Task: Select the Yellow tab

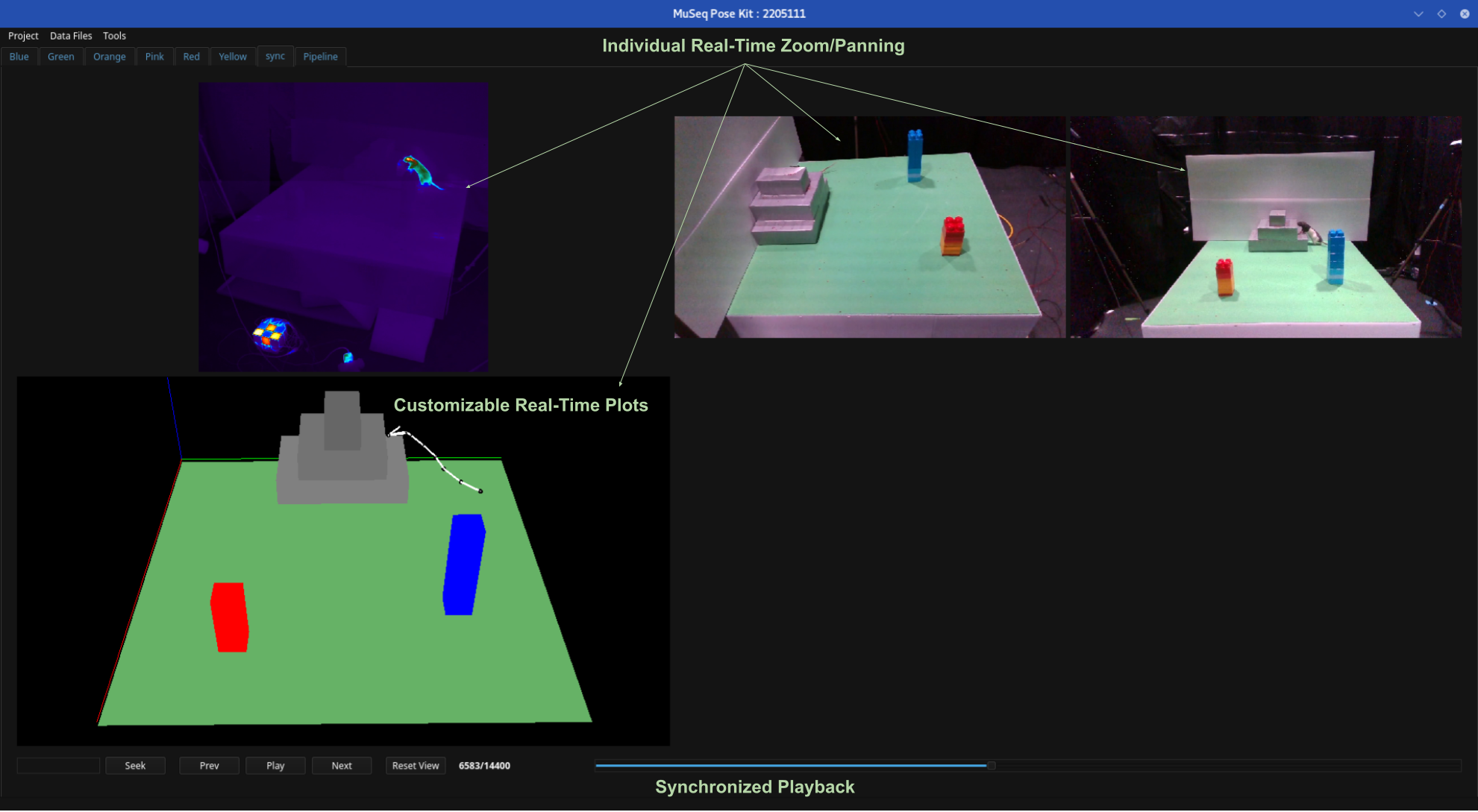Action: pyautogui.click(x=233, y=57)
